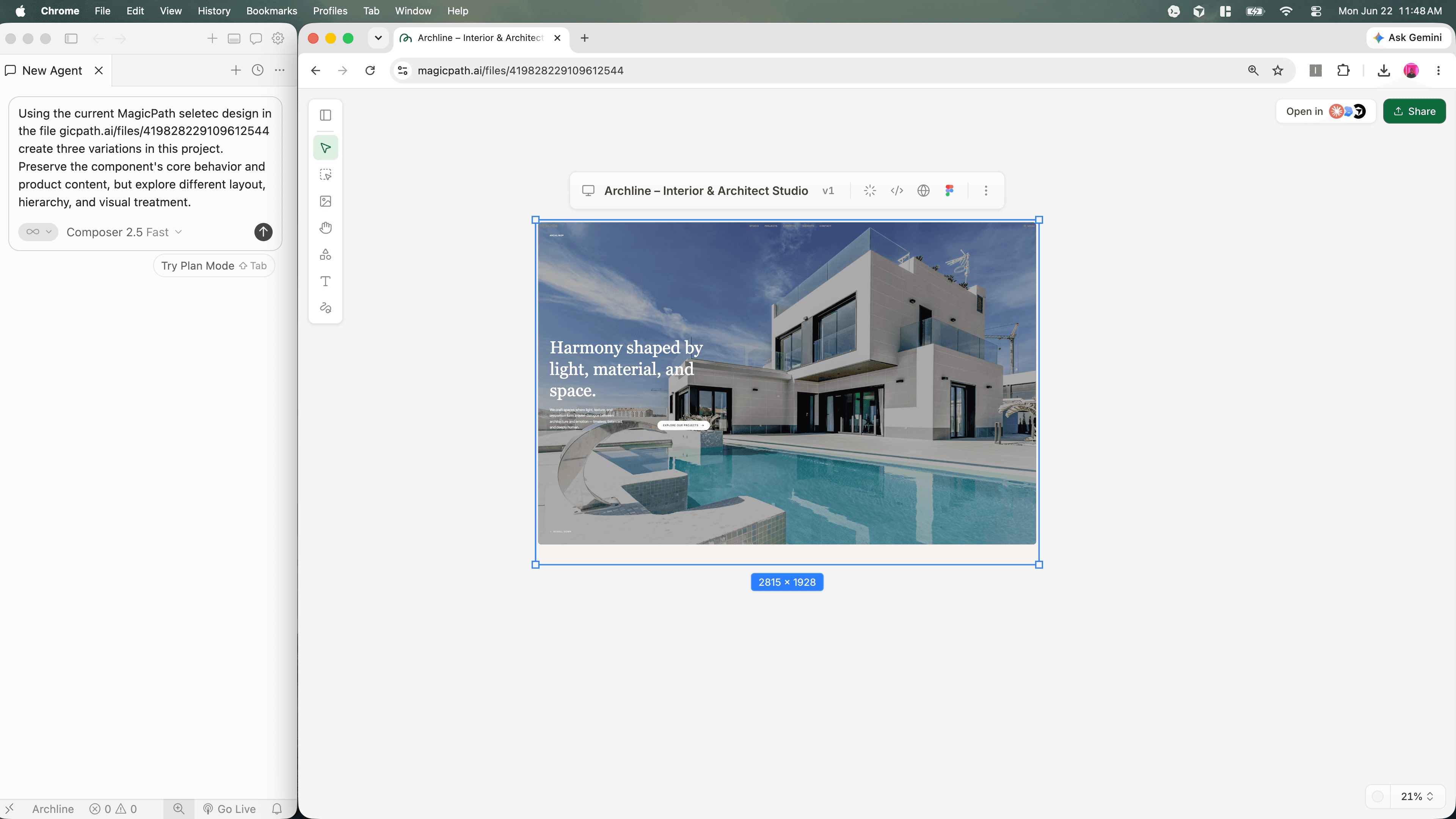Select the hand pan tool
The image size is (1456, 819).
tap(326, 228)
